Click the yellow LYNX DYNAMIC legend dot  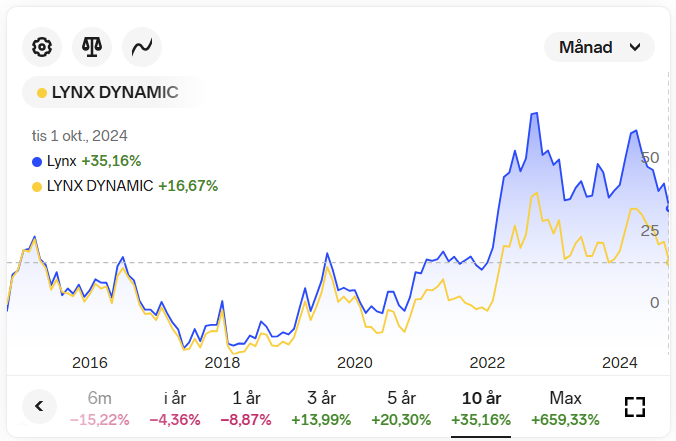coord(37,185)
